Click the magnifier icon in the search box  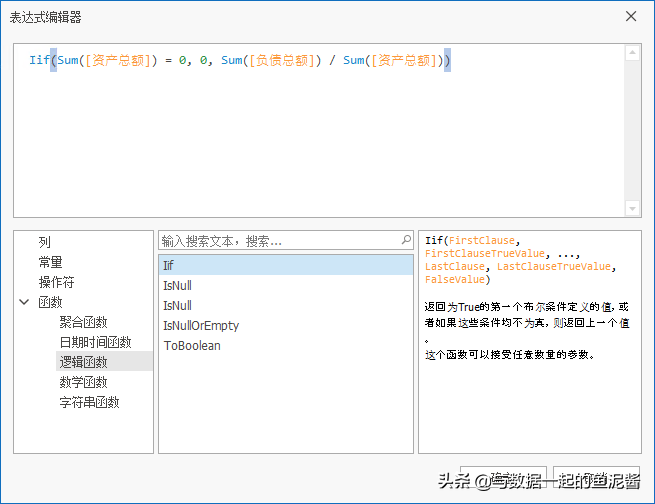click(406, 241)
